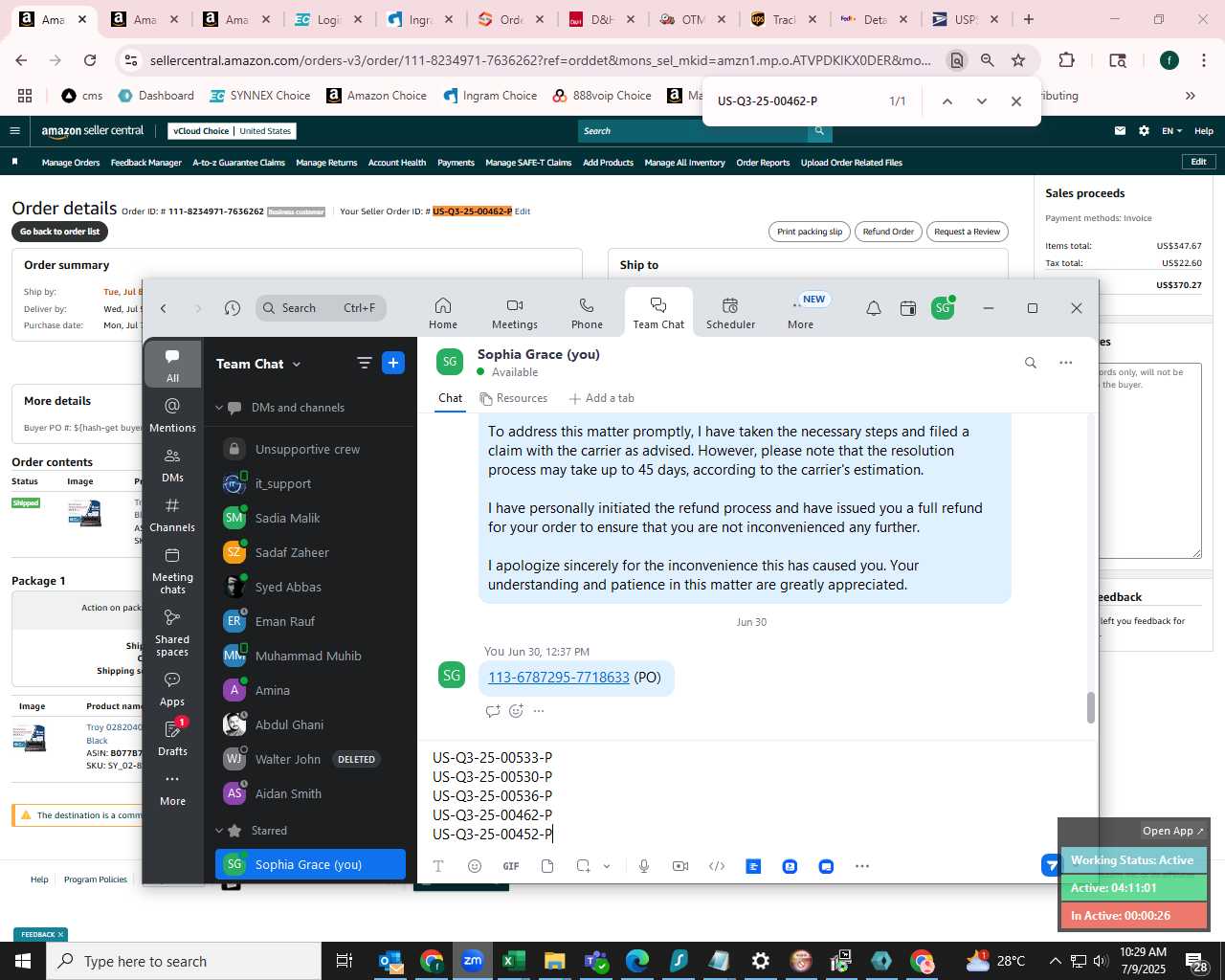Open the Resources tab in the chat
Screen dimensions: 1225x980
coord(514,398)
